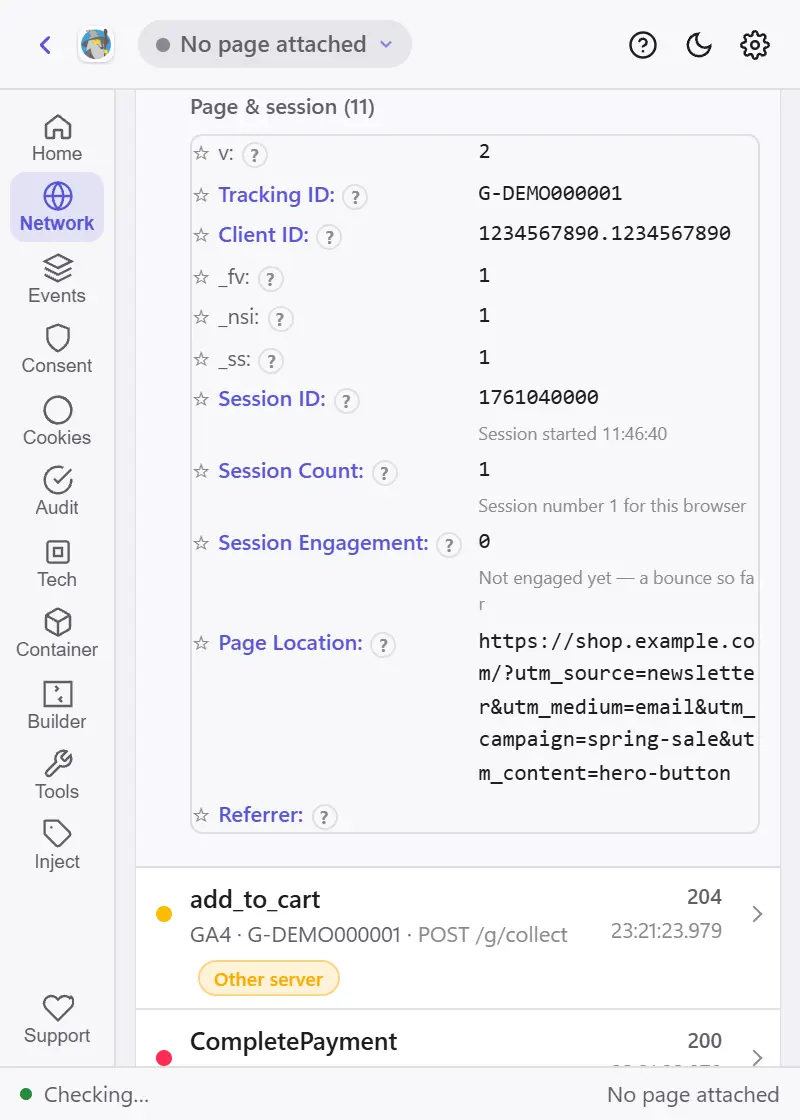Toggle dark mode with the moon icon
The image size is (800, 1120).
click(x=699, y=45)
